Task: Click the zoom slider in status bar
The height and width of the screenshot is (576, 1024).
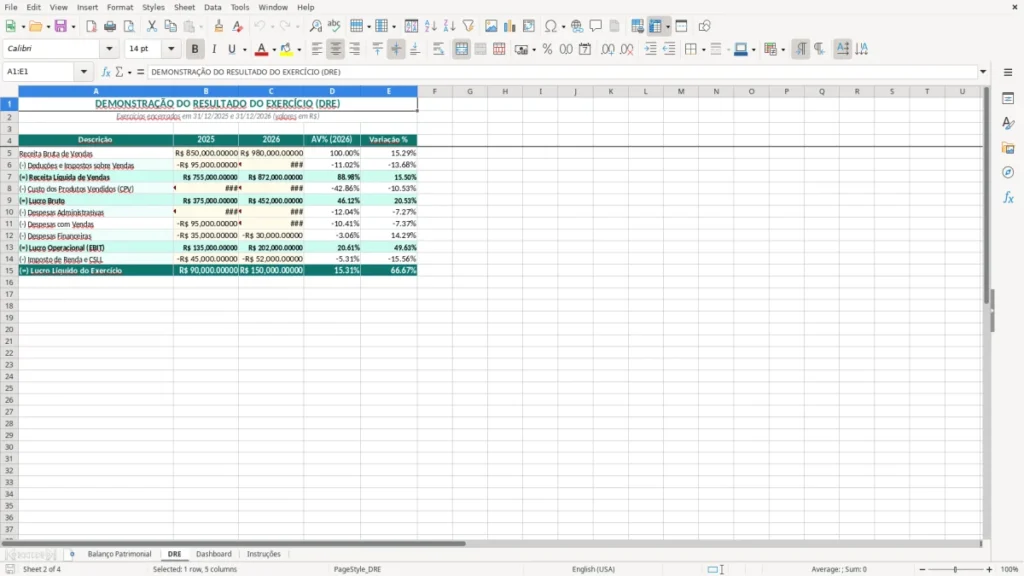Action: point(955,569)
